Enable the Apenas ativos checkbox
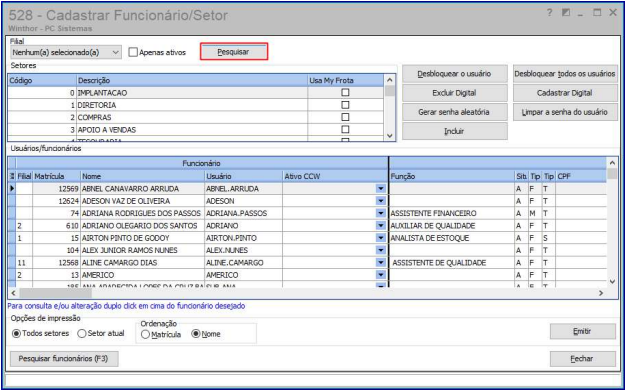This screenshot has width=626, height=391. 133,52
